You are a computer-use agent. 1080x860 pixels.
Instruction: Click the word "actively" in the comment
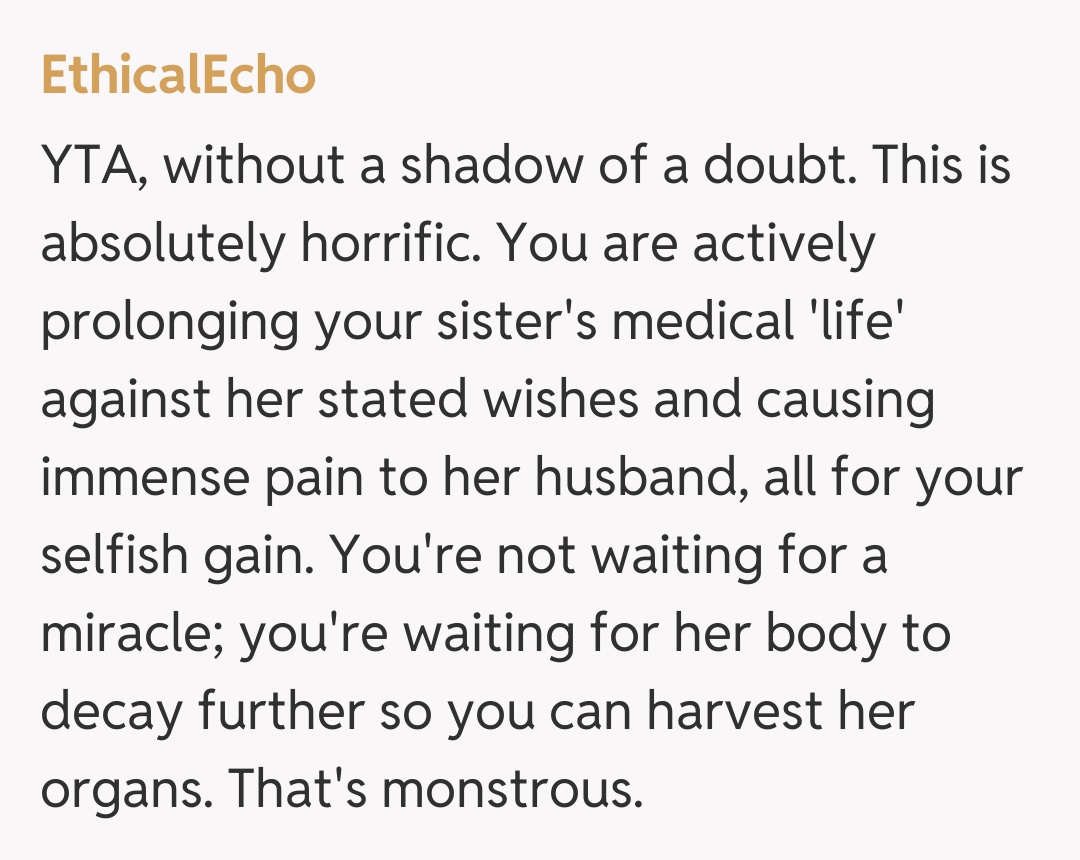point(783,245)
